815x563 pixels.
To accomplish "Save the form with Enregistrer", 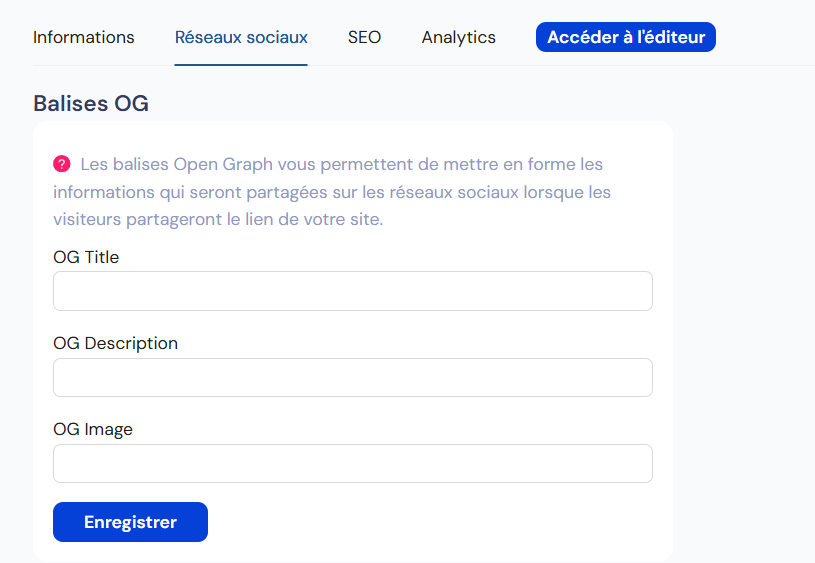I will click(130, 522).
